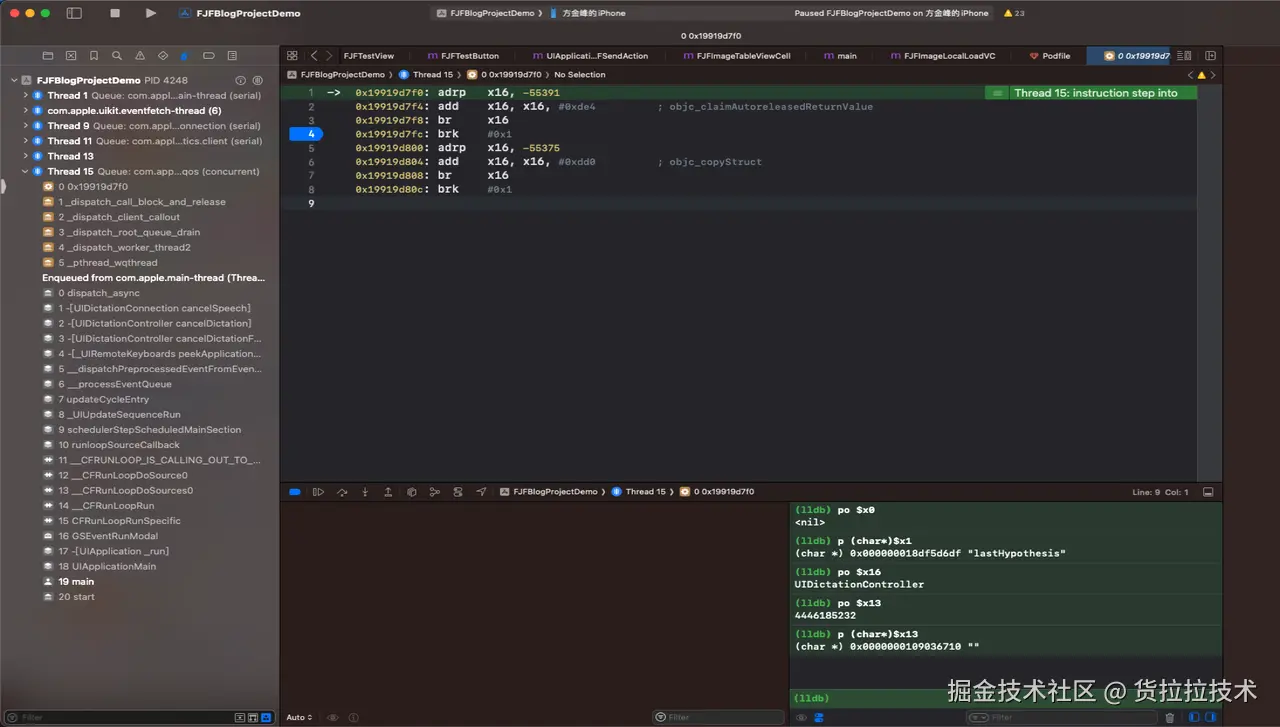
Task: Open the report navigator
Action: (x=232, y=56)
